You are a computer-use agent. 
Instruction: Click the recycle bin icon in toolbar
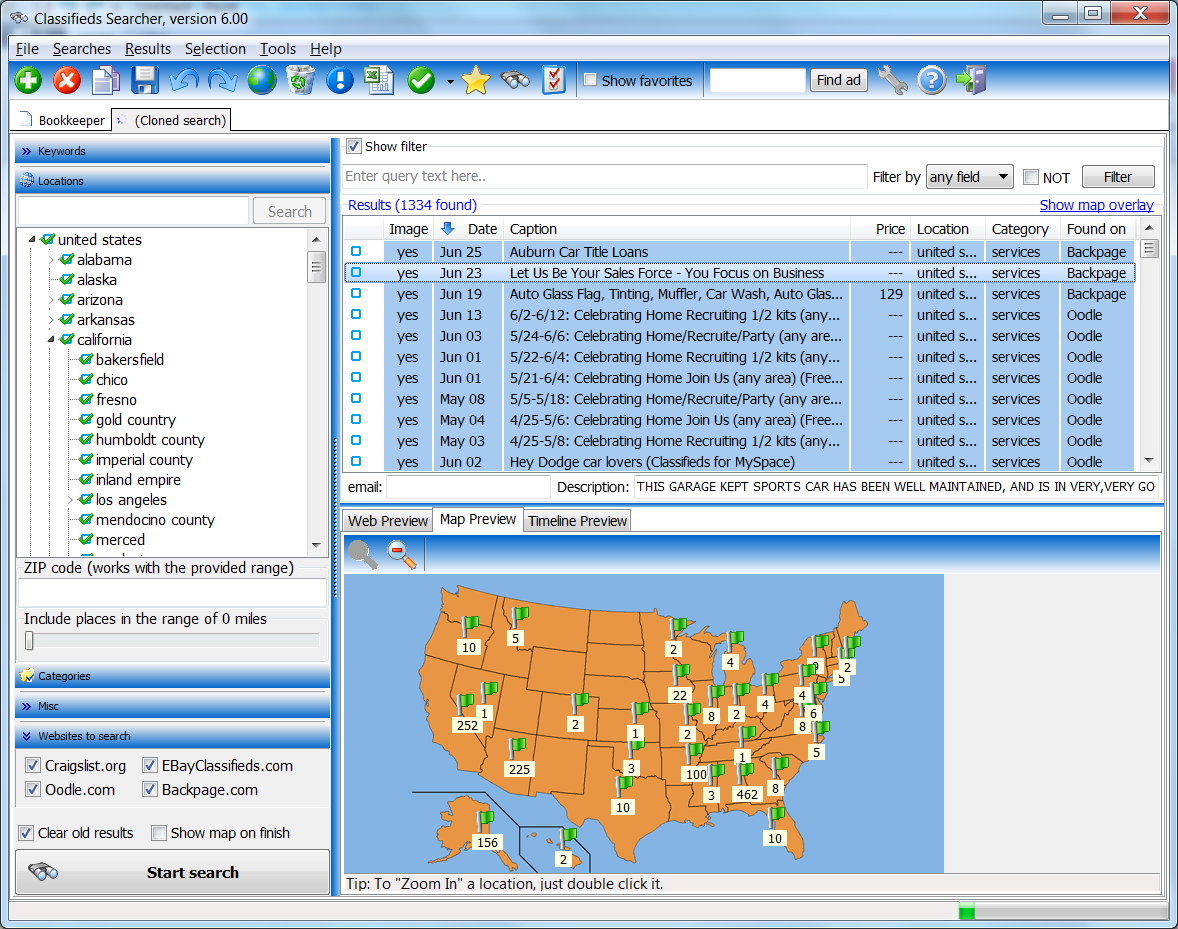299,80
